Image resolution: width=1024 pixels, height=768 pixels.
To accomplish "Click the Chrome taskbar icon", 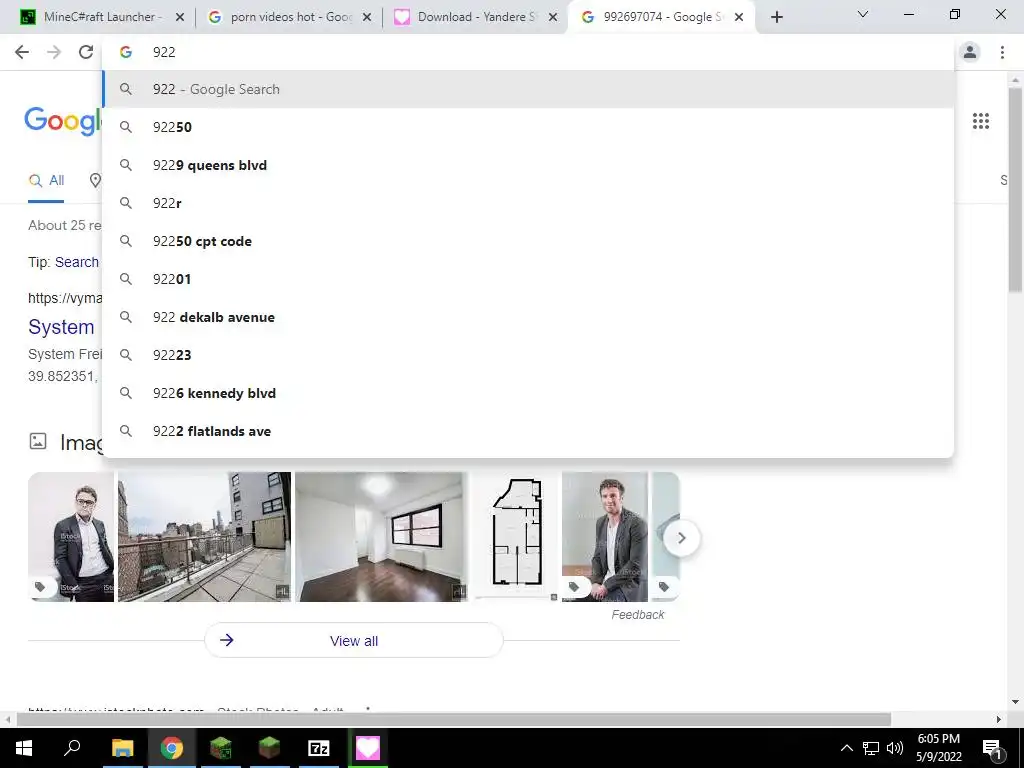I will [172, 748].
